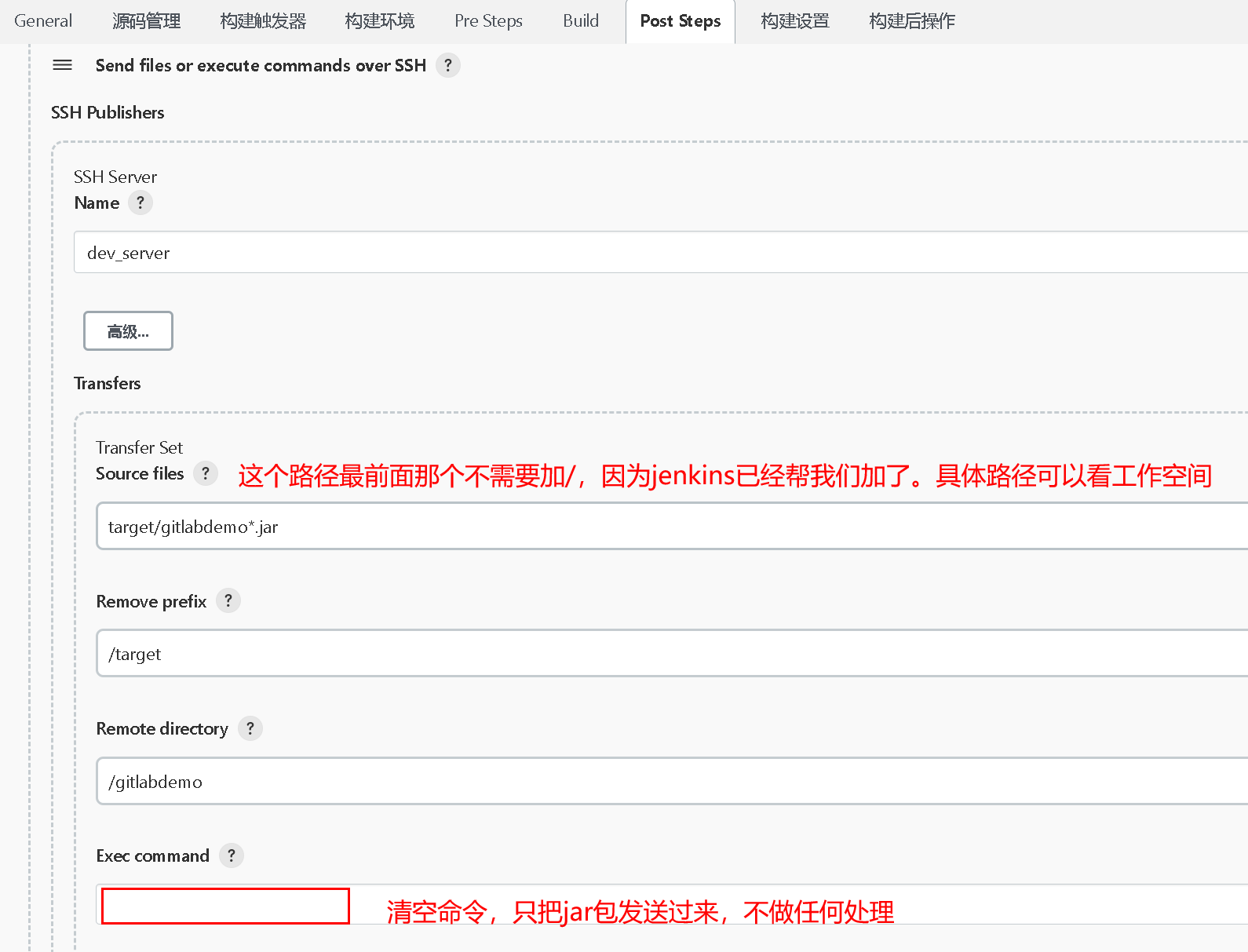Open help icon next to Exec command
Viewport: 1248px width, 952px height.
(232, 855)
